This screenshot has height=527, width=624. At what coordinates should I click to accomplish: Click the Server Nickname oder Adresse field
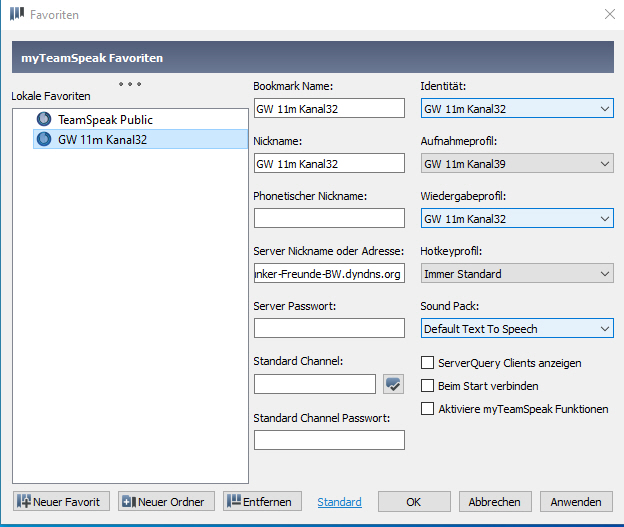click(330, 273)
